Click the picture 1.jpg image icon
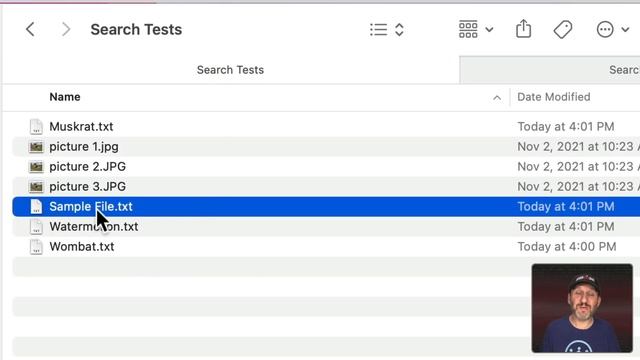Image resolution: width=640 pixels, height=360 pixels. [36, 147]
